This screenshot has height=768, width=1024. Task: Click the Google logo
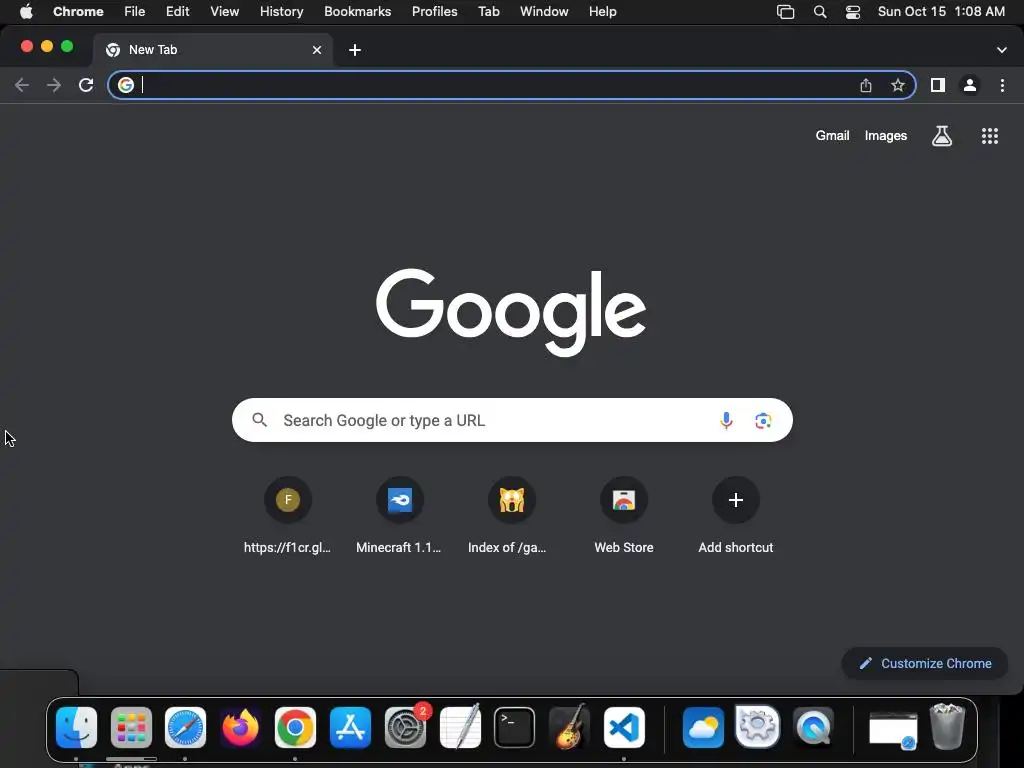coord(511,312)
